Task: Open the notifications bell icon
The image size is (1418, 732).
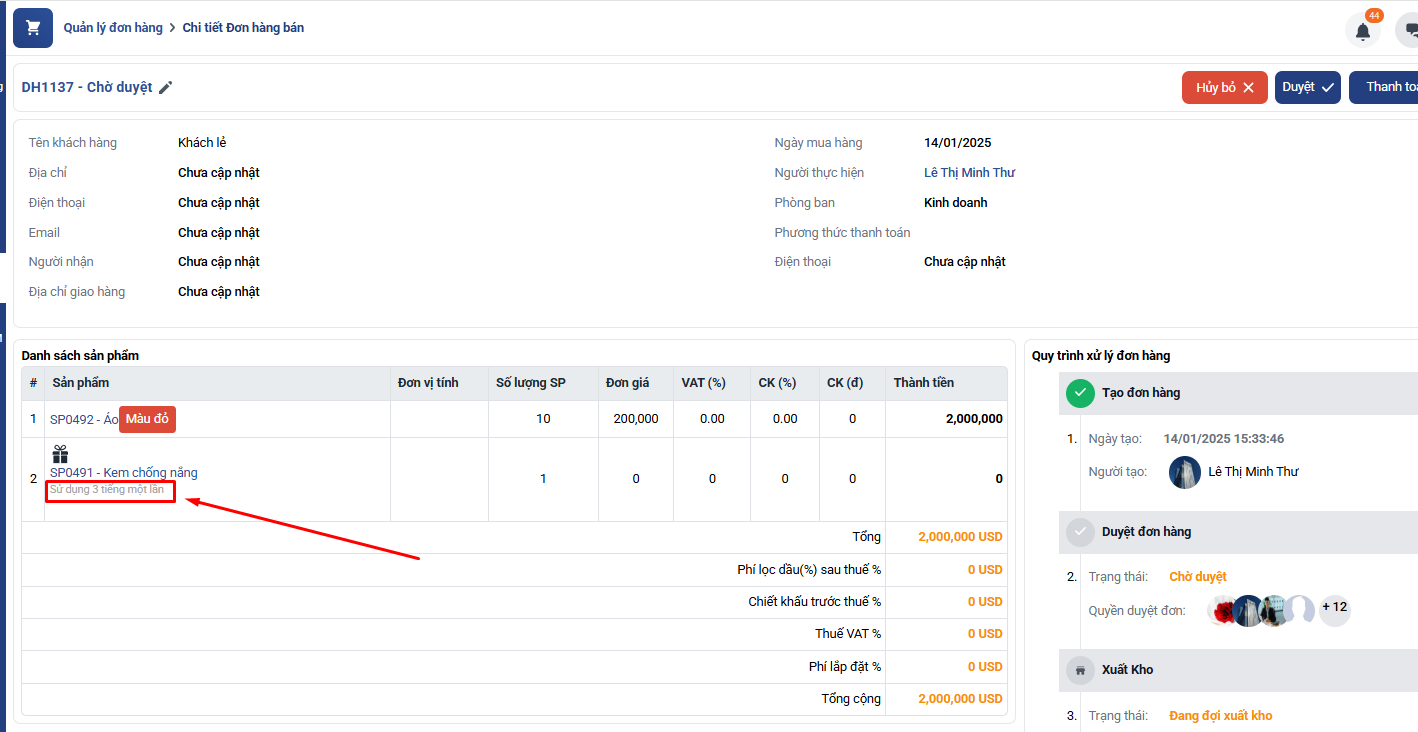Action: pyautogui.click(x=1362, y=31)
